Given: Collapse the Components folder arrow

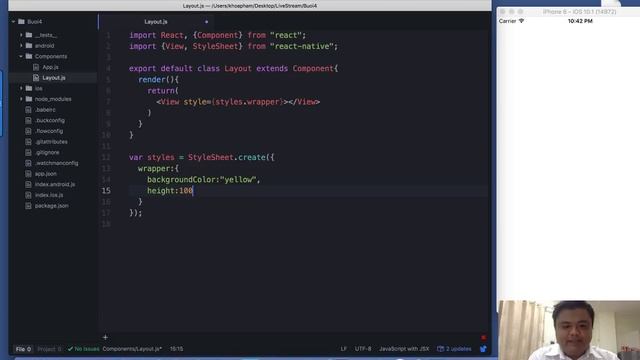Looking at the screenshot, I should 21,56.
